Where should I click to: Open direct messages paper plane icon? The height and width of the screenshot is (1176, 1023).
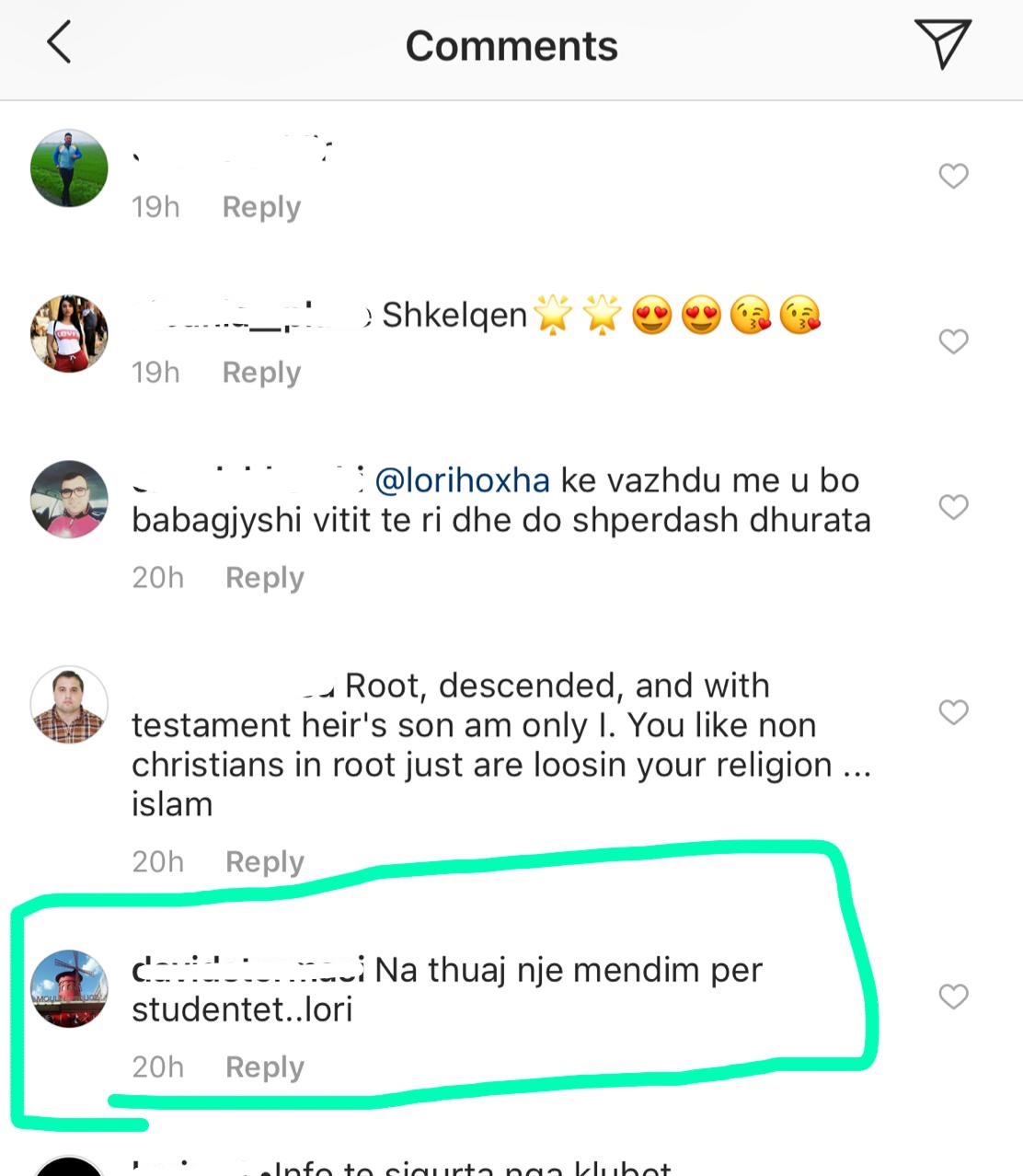point(942,44)
